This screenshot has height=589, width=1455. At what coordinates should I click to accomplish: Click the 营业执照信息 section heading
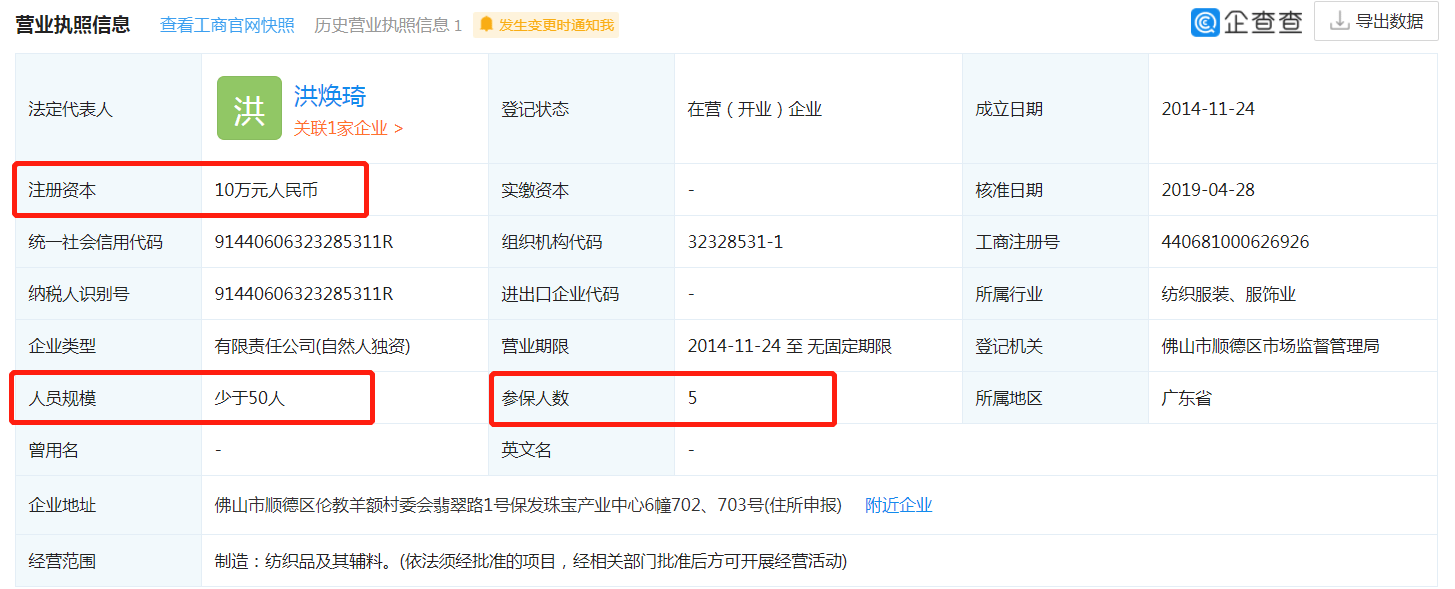tap(73, 24)
